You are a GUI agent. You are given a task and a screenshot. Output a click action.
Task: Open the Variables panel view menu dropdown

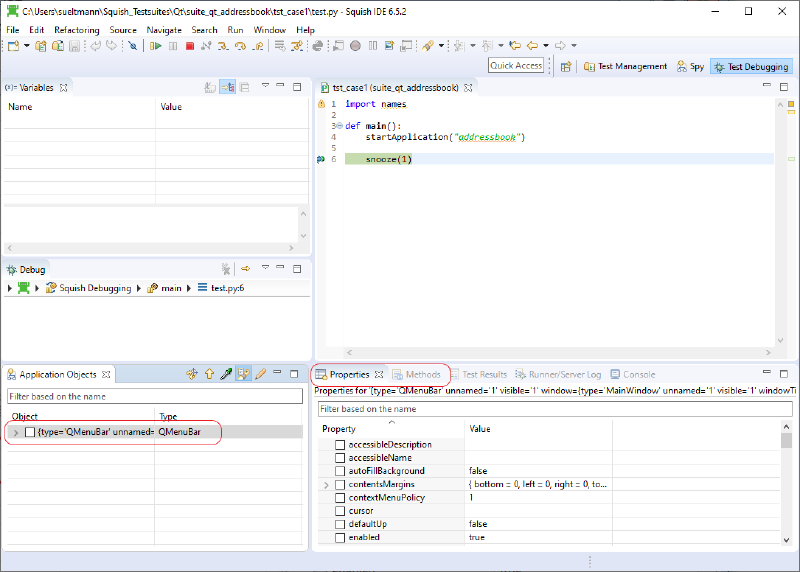(x=265, y=87)
